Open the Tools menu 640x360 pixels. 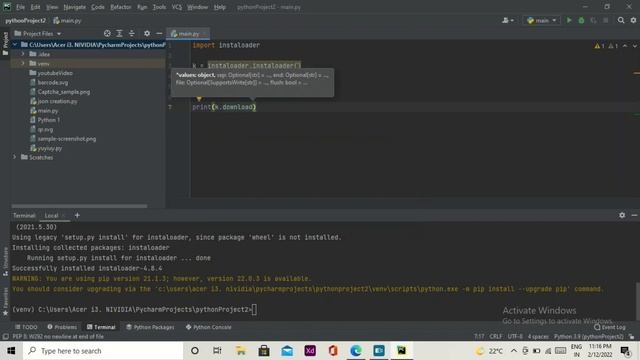159,7
